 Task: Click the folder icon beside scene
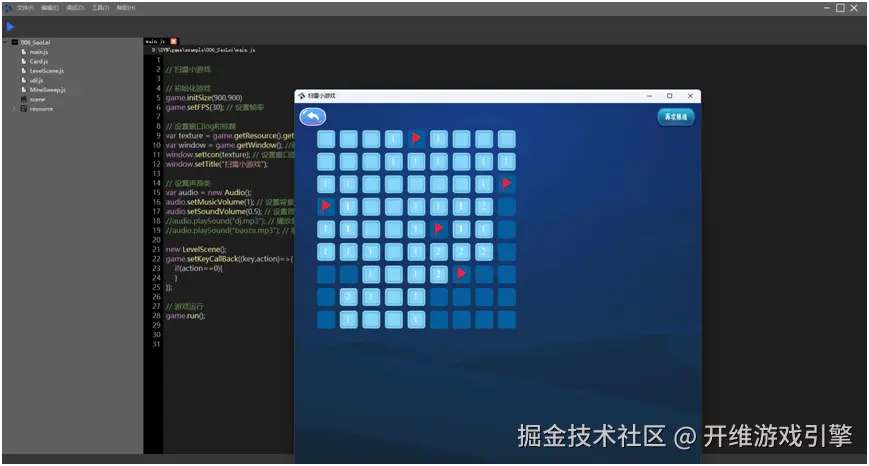[x=24, y=99]
